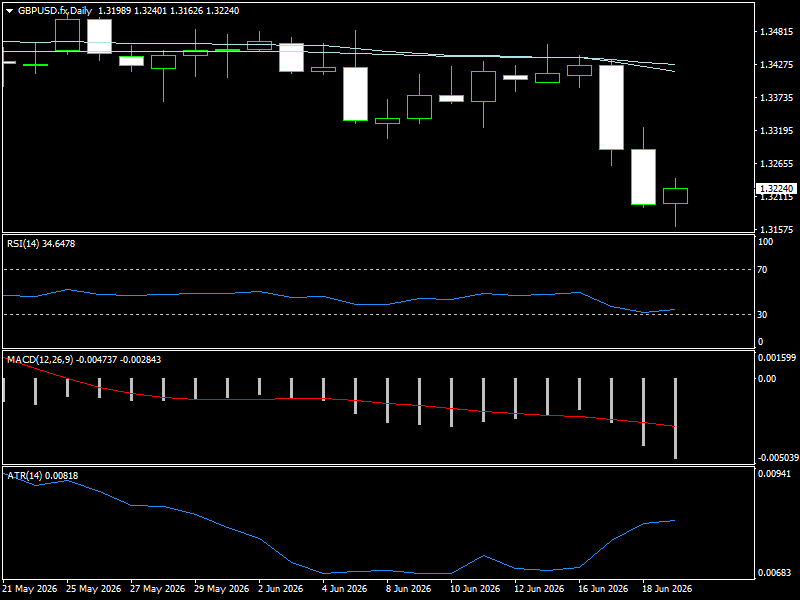Click the 16 Jun 2026 date label
800x600 pixels.
(603, 589)
